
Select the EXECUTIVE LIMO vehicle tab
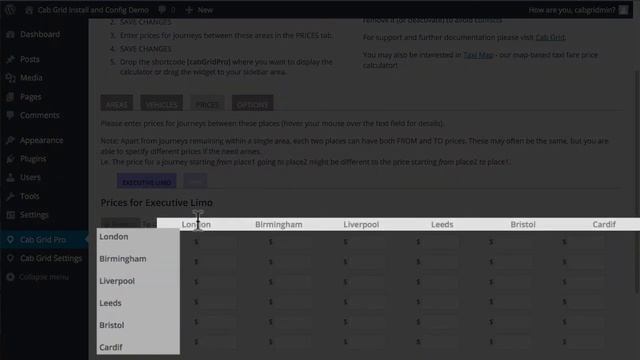(147, 181)
